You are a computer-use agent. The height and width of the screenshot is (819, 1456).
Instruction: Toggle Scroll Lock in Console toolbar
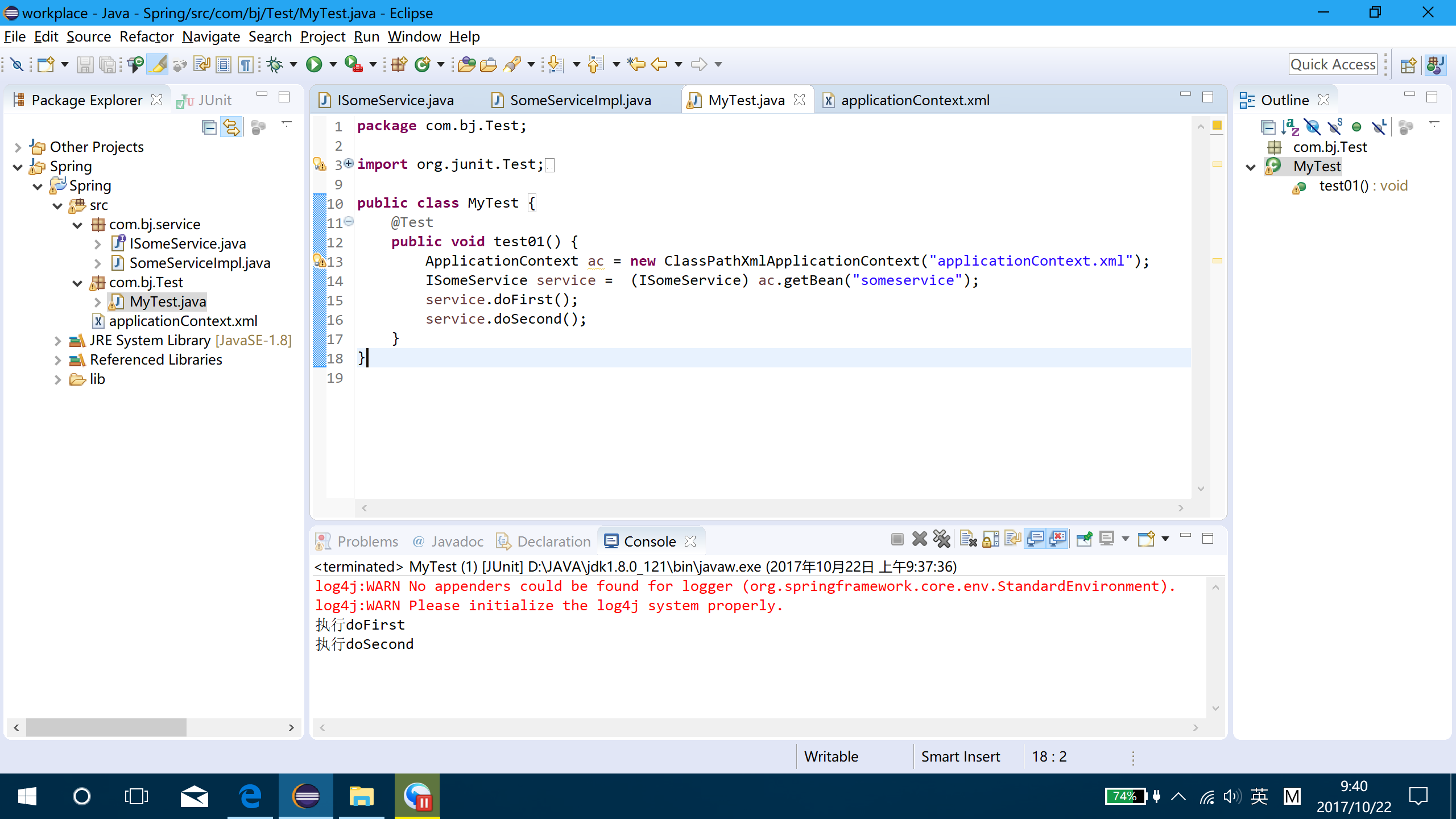991,539
